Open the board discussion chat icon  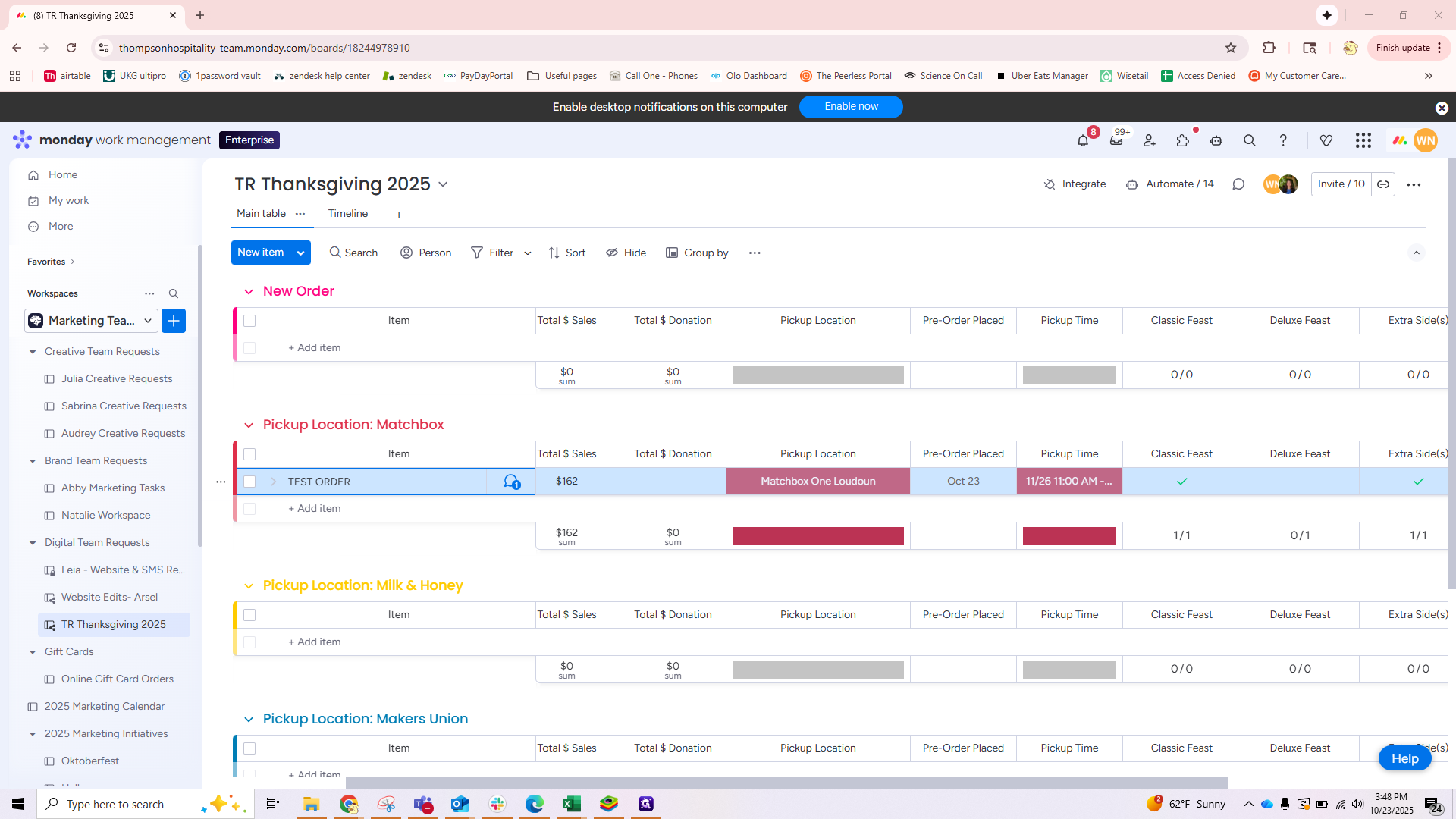click(1238, 184)
